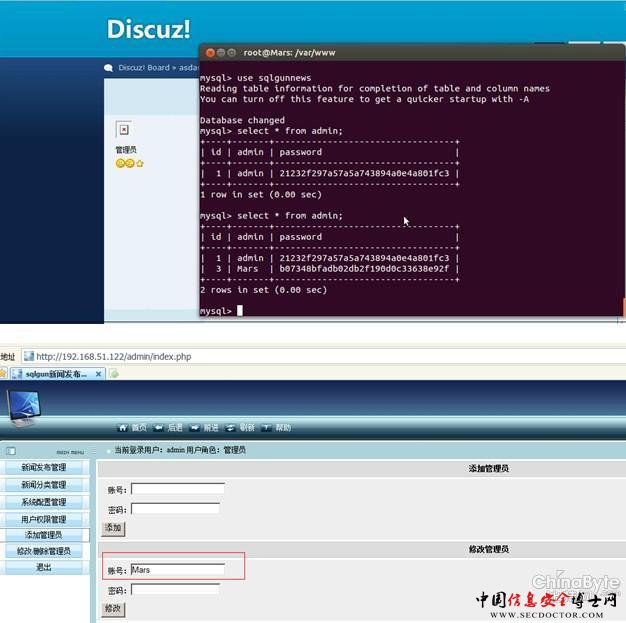Click the Mars row hash b07348bf...

(x=364, y=269)
